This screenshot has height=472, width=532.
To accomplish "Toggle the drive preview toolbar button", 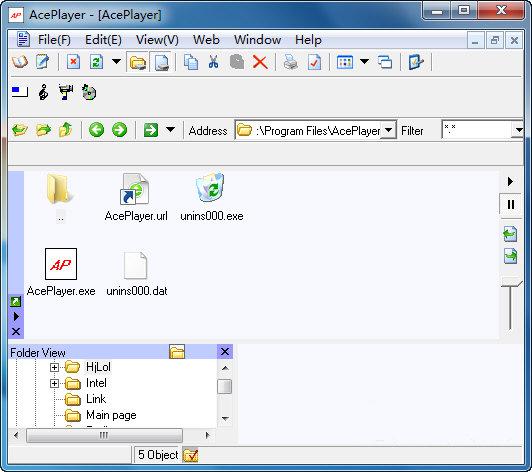I will [x=160, y=62].
